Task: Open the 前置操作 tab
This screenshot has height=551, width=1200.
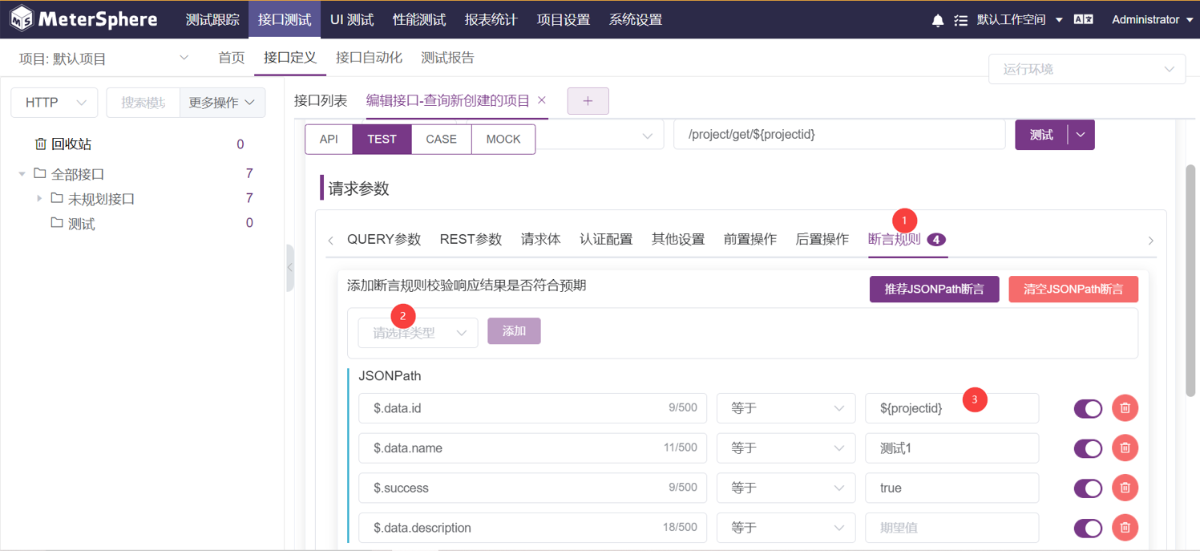Action: click(750, 239)
